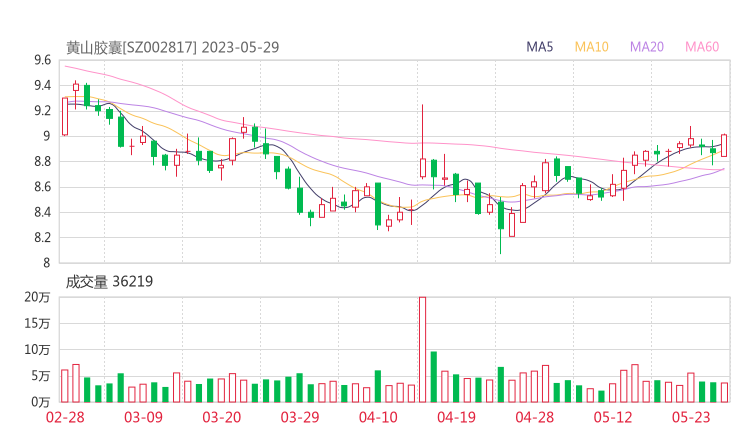Image resolution: width=740 pixels, height=440 pixels.
Task: Select the 04-28 date axis label
Action: 535,417
